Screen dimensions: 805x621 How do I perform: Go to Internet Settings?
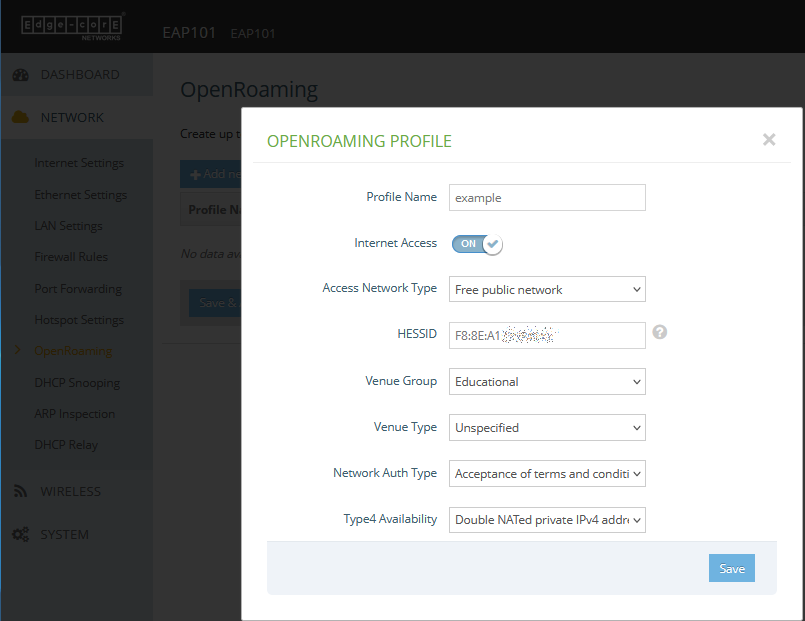(79, 163)
